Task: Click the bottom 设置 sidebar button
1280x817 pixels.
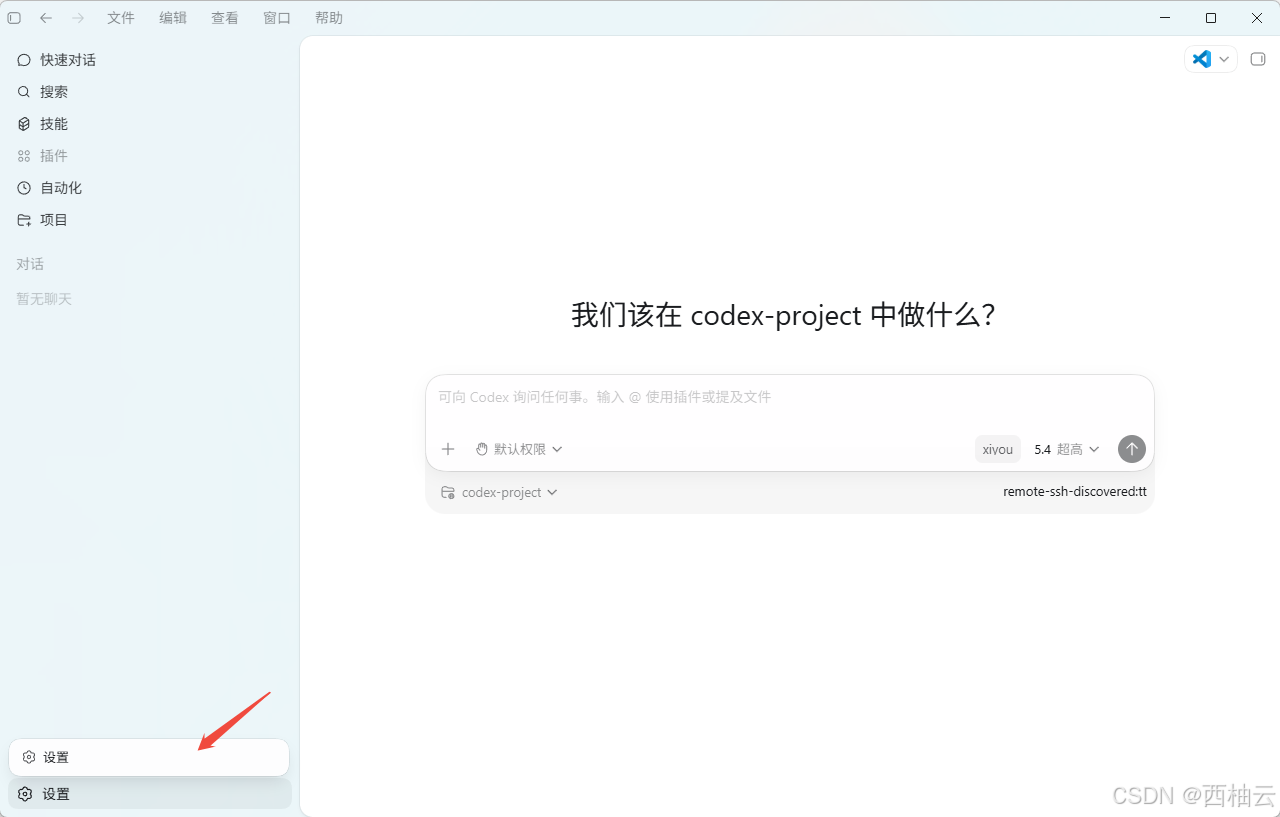Action: pos(150,794)
